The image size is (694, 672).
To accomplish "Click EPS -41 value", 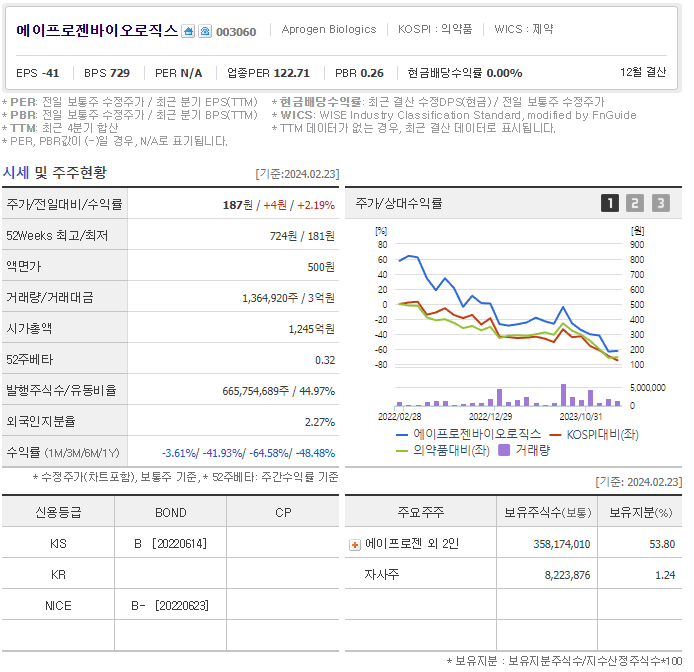I will coord(38,73).
